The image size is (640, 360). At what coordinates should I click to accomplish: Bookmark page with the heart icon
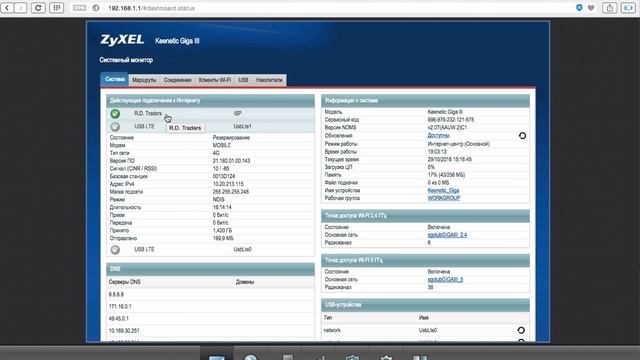(x=591, y=8)
